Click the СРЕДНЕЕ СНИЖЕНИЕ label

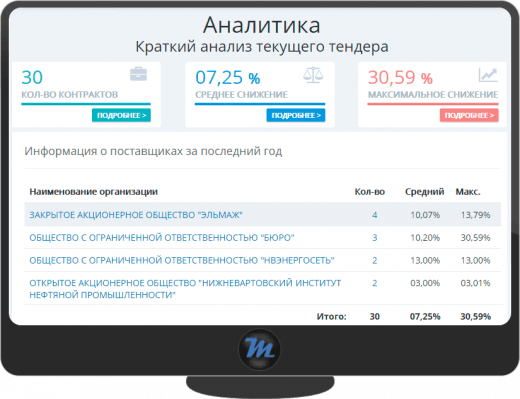241,95
